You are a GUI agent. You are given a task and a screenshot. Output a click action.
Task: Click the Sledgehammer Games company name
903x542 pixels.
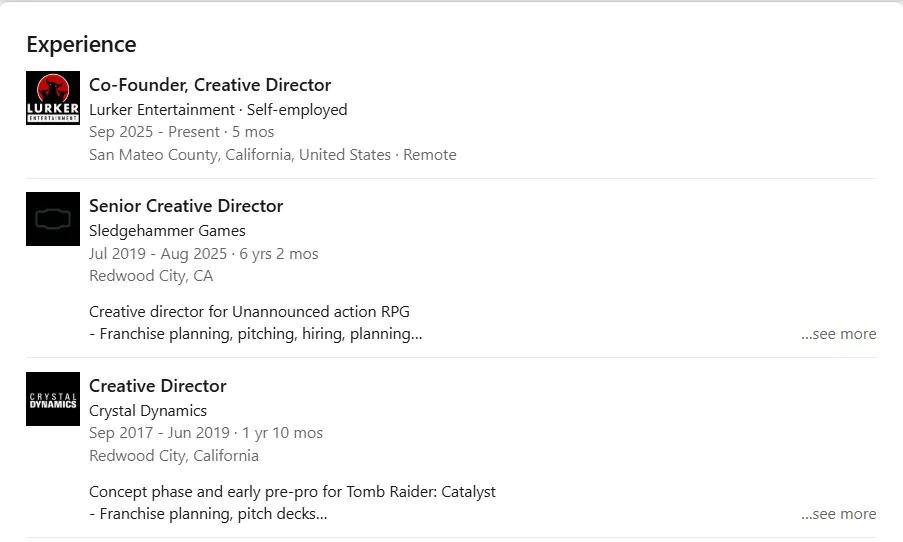pyautogui.click(x=167, y=231)
